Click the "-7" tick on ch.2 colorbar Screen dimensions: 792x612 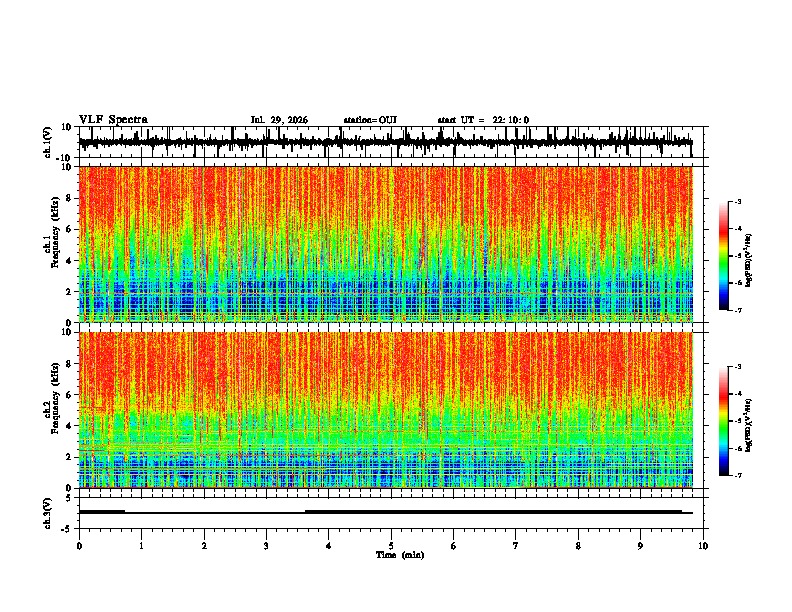pyautogui.click(x=737, y=475)
